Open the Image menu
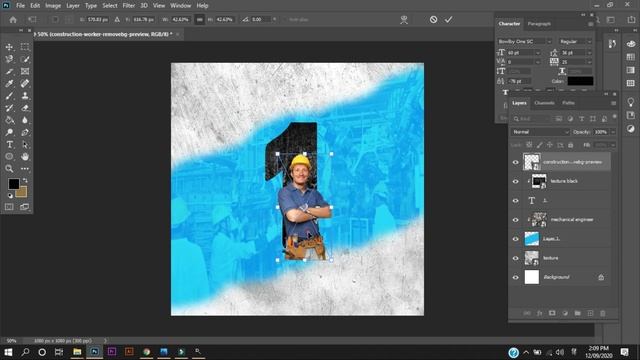 [x=53, y=6]
